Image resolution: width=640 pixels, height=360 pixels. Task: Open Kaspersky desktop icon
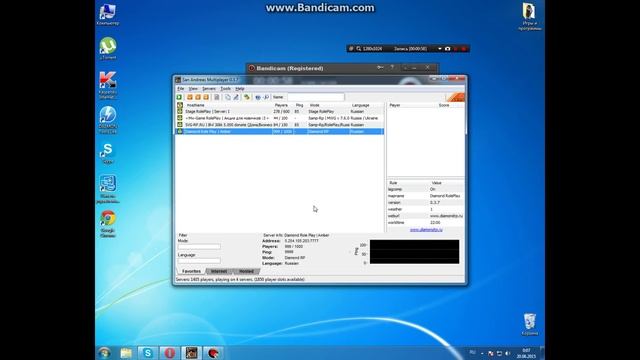click(108, 85)
